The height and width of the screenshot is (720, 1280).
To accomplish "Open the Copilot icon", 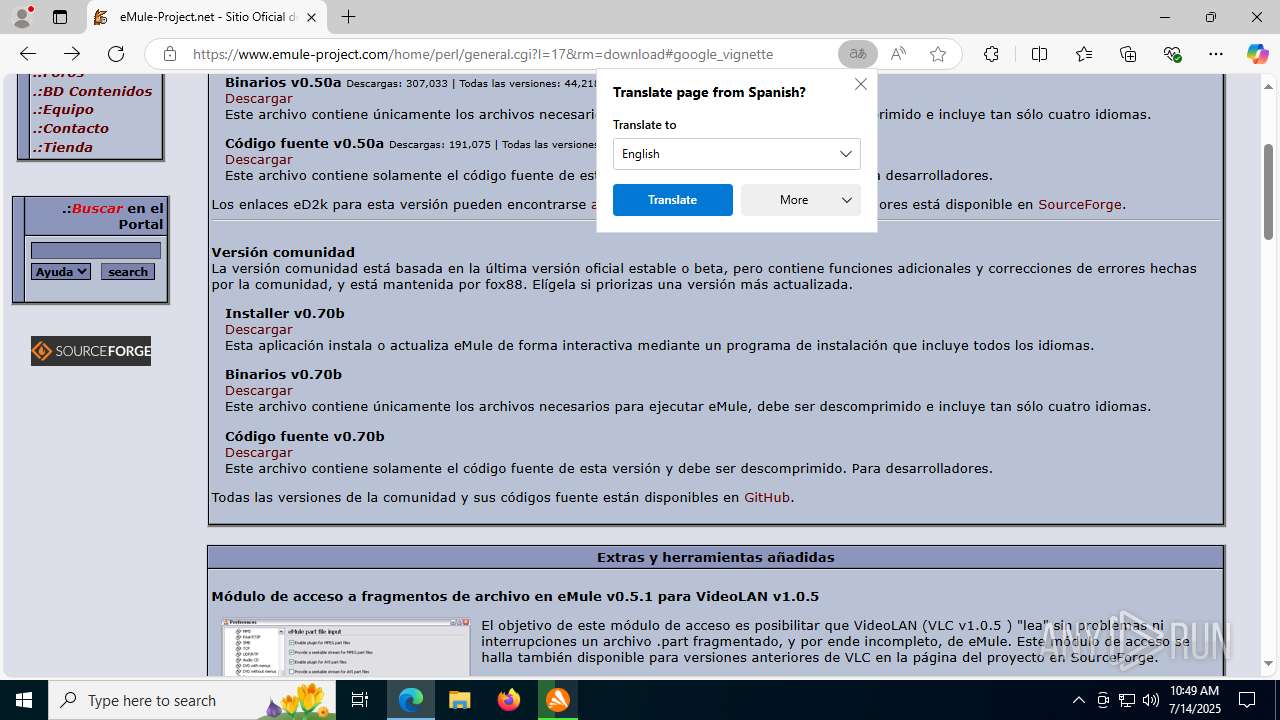I will (x=1257, y=54).
